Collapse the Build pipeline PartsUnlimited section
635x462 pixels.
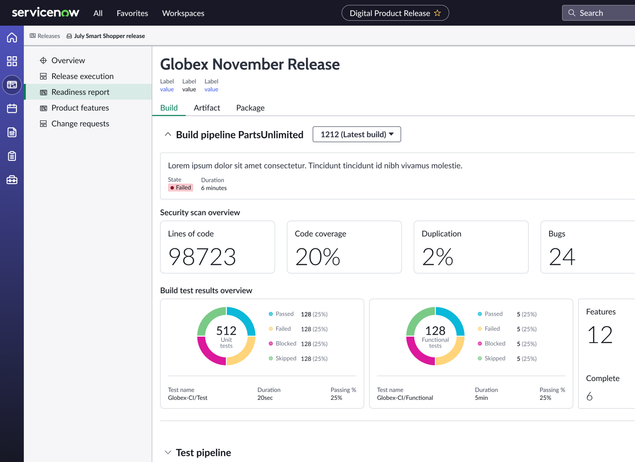[168, 134]
